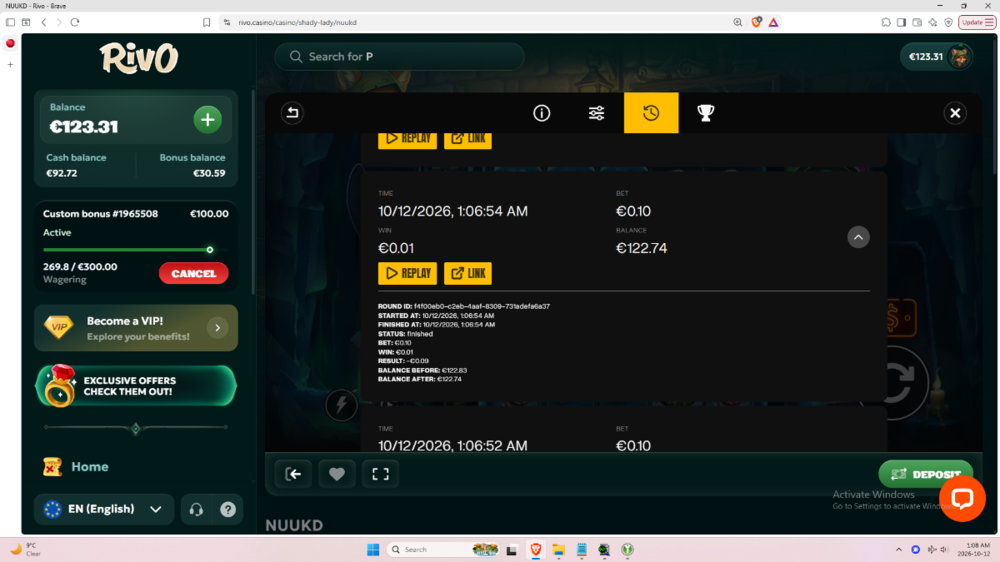Click the taskbar Search box

click(x=443, y=549)
